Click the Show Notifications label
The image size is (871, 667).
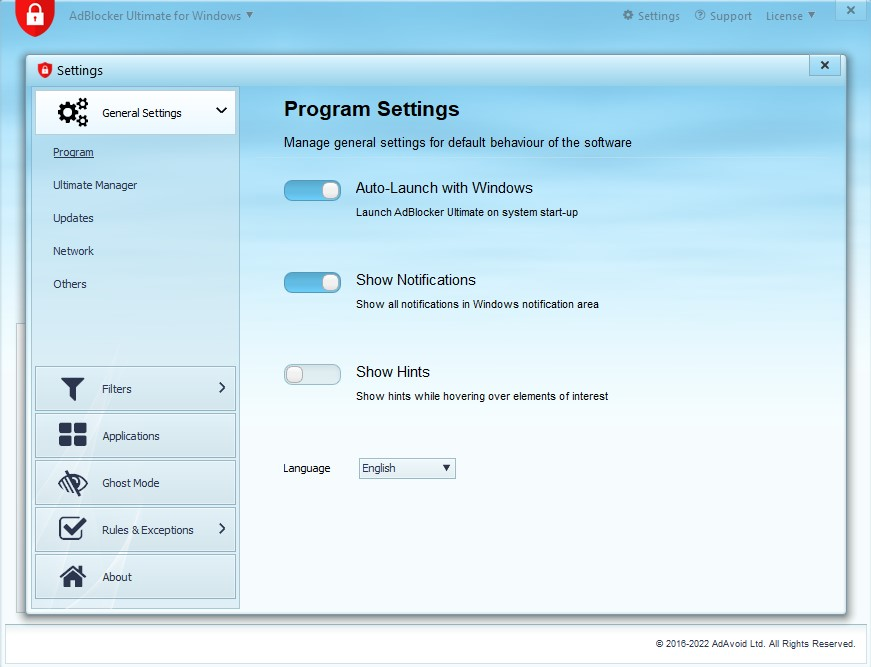[x=416, y=280]
